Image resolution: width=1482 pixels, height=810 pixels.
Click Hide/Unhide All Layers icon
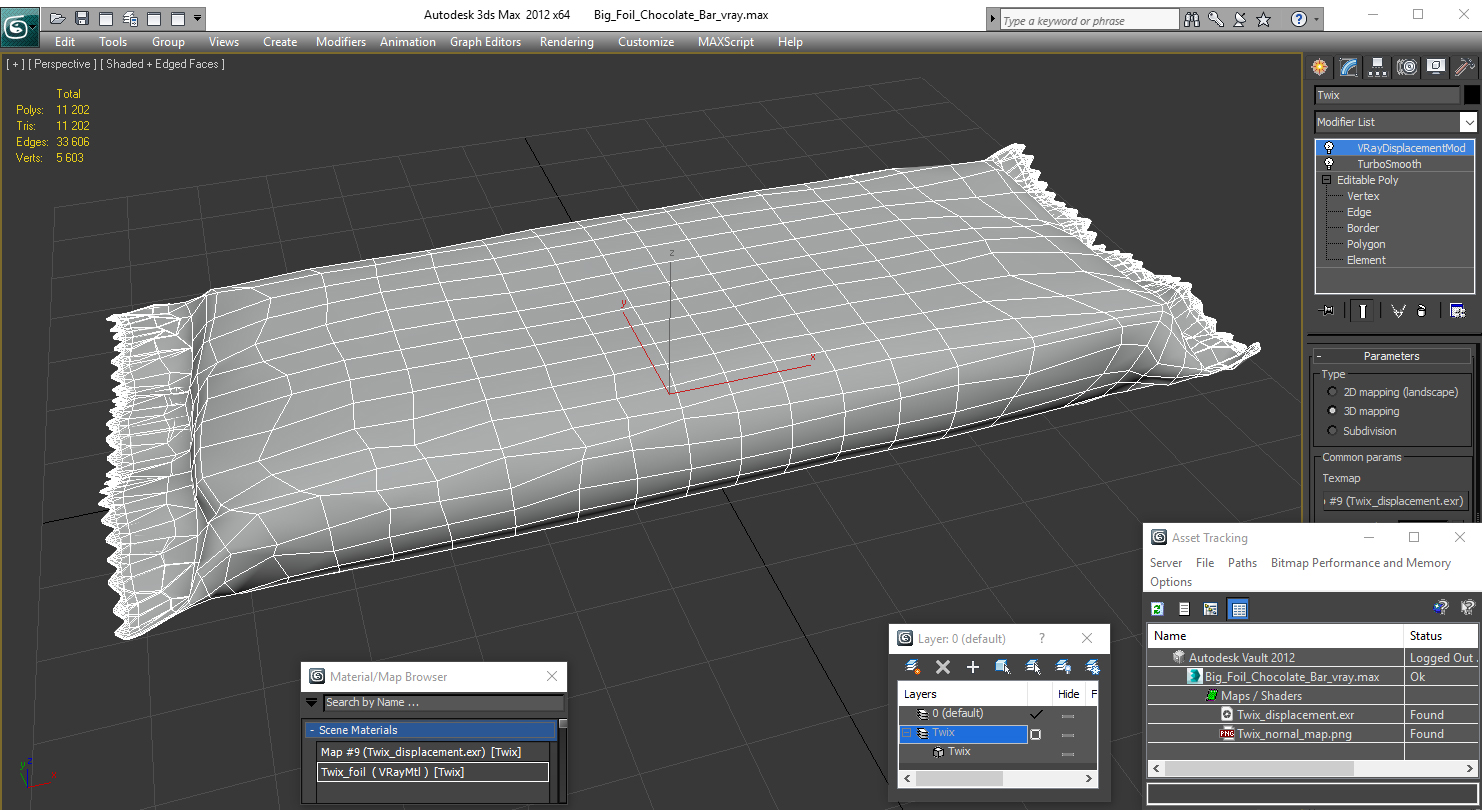tap(1063, 667)
